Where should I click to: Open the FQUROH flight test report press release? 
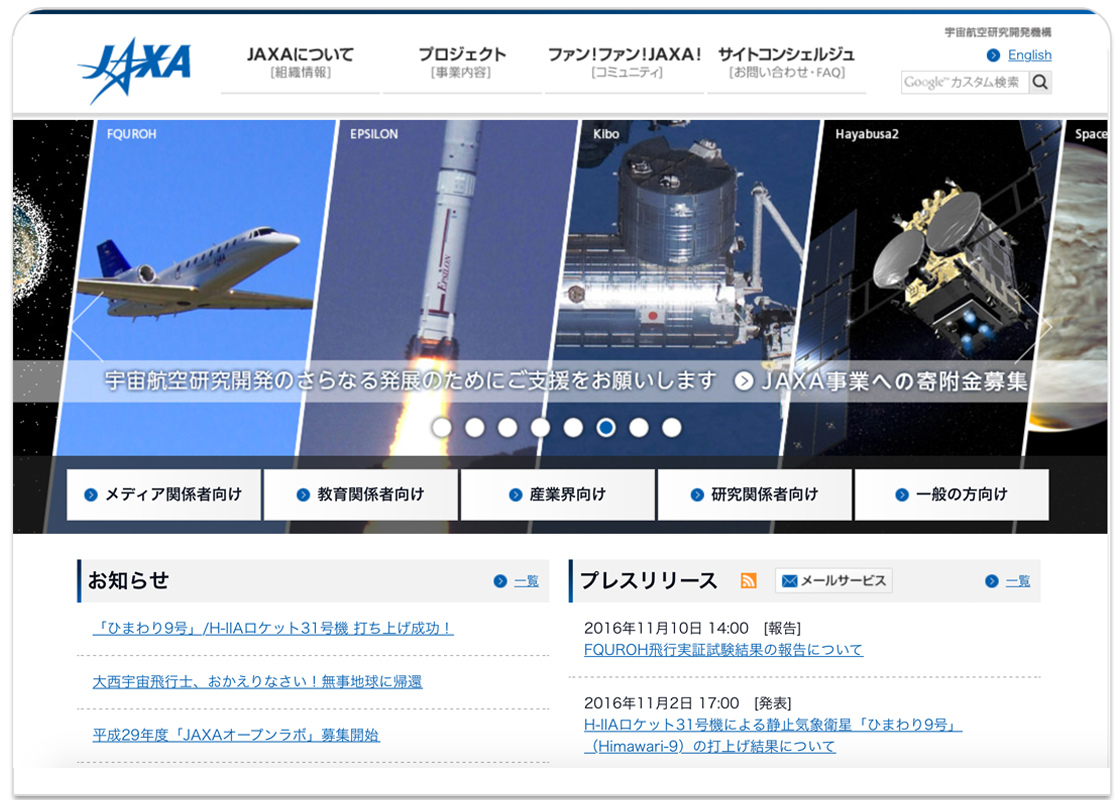coord(722,649)
